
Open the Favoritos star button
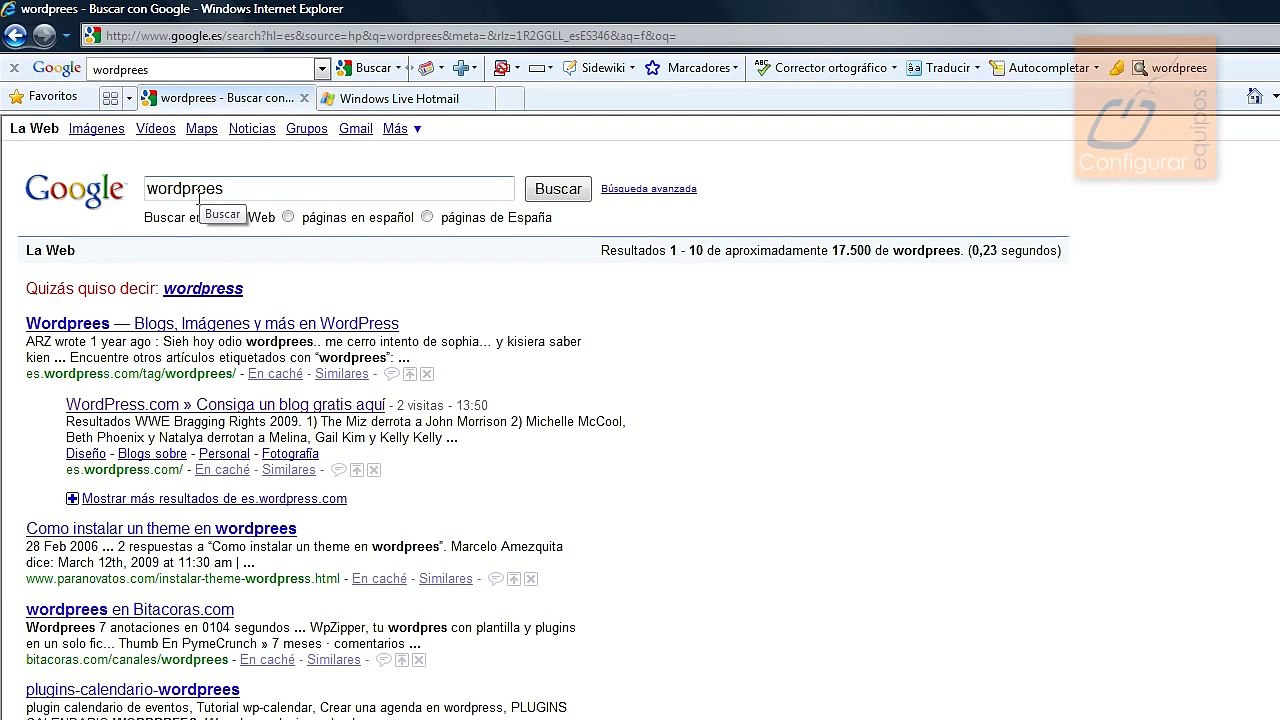click(x=43, y=97)
